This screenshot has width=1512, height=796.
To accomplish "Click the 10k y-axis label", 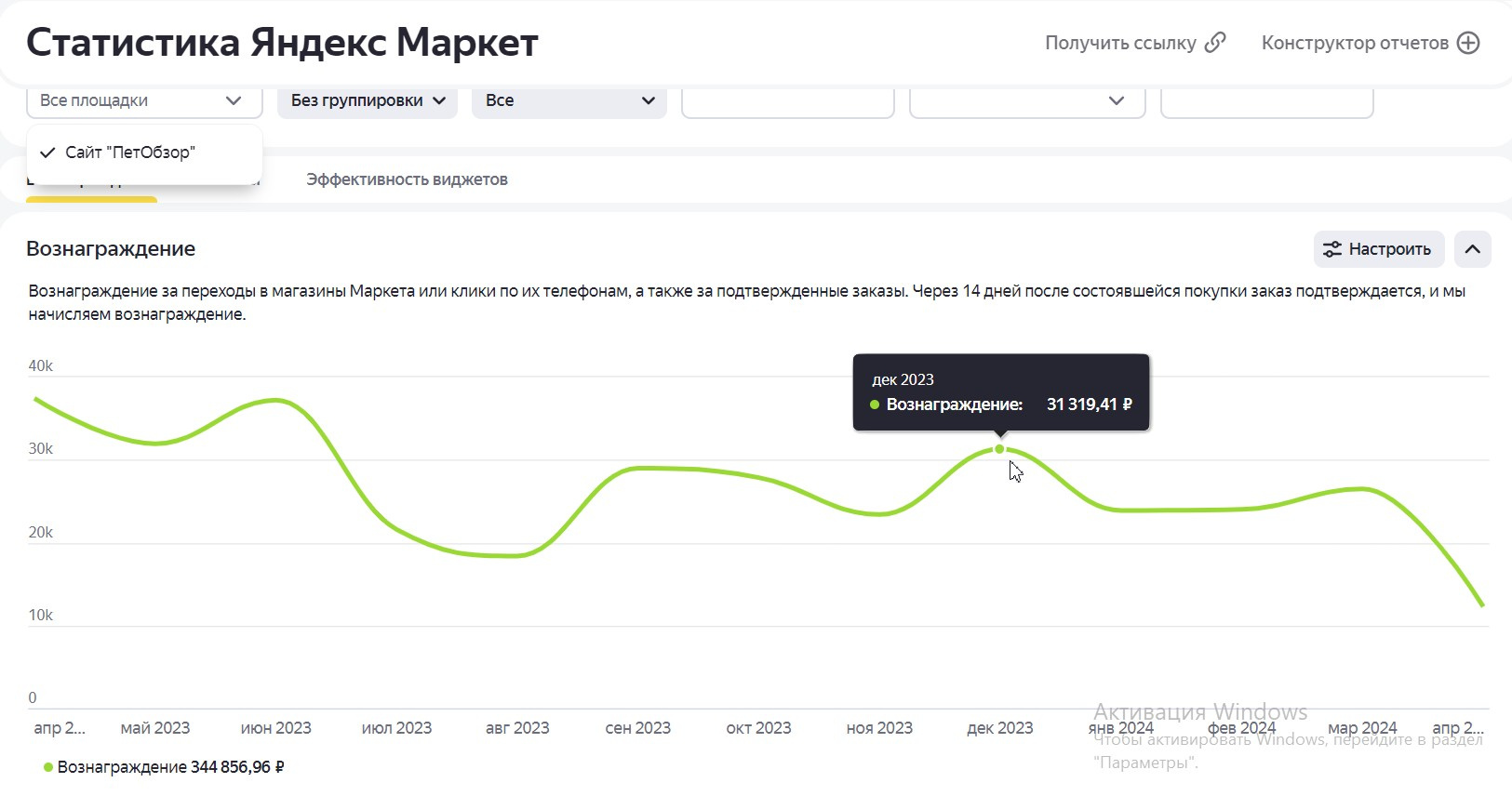I will 41,616.
